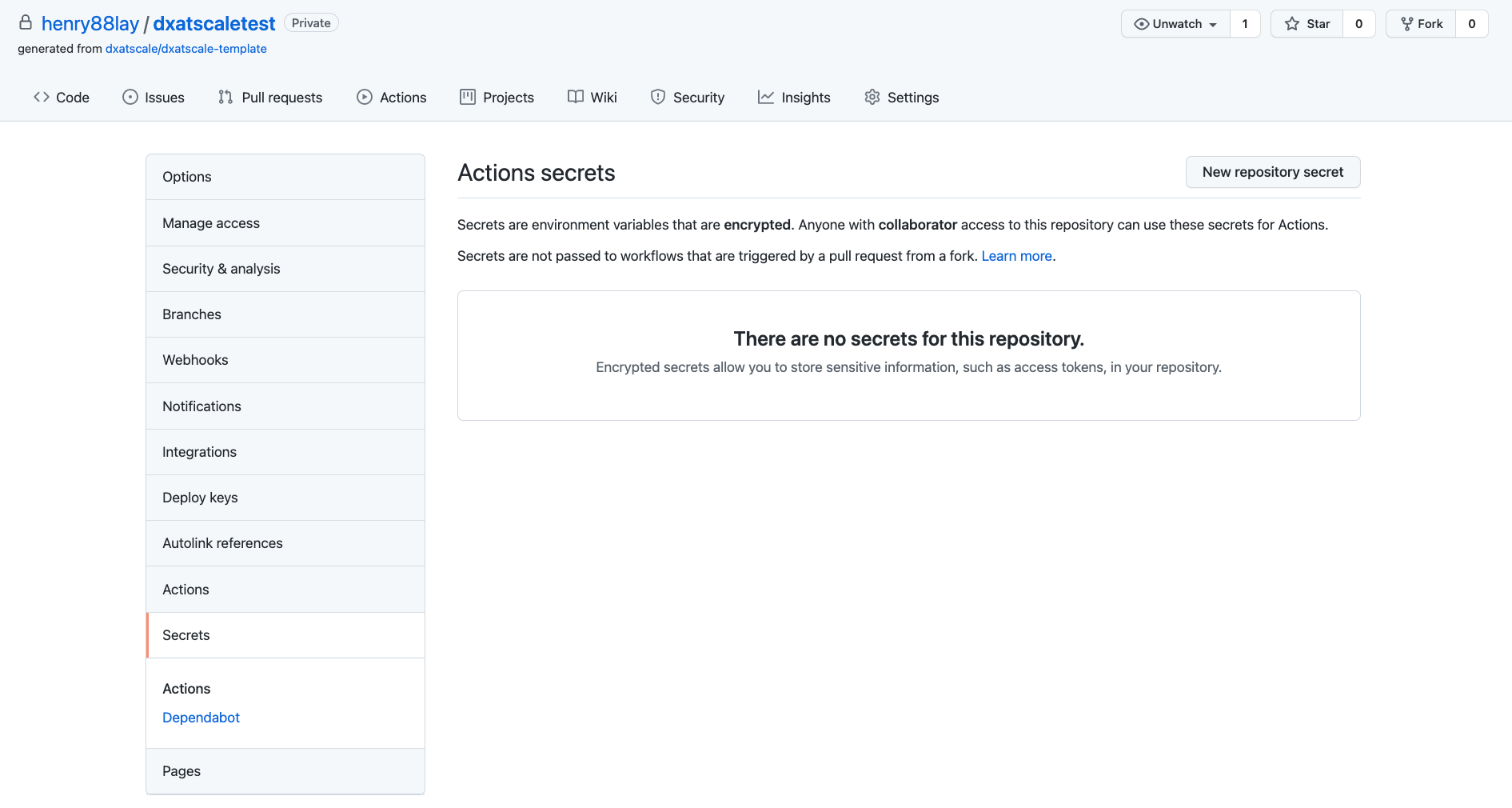
Task: Click New repository secret button
Action: click(x=1273, y=172)
